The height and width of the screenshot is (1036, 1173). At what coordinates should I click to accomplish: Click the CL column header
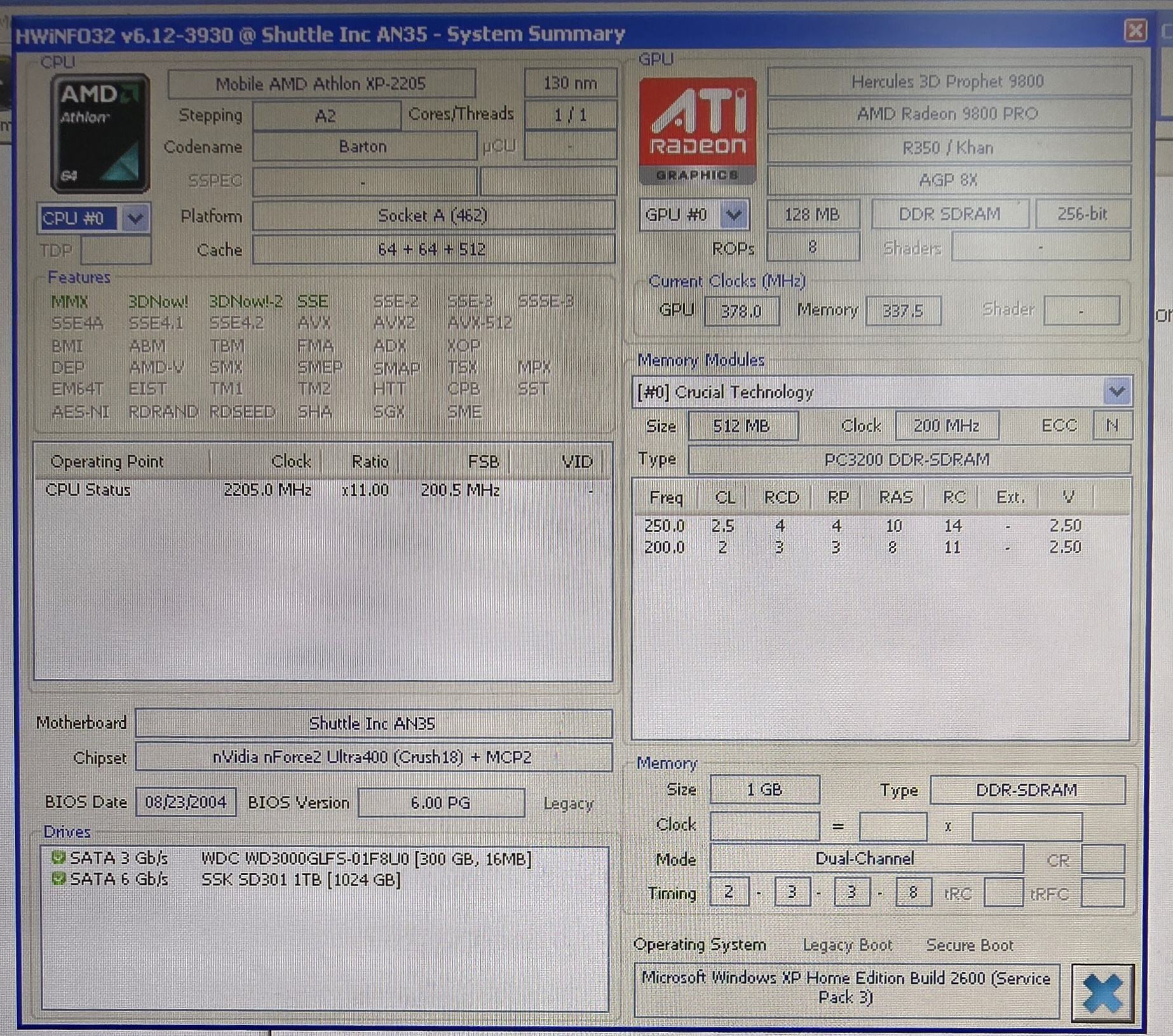coord(723,497)
